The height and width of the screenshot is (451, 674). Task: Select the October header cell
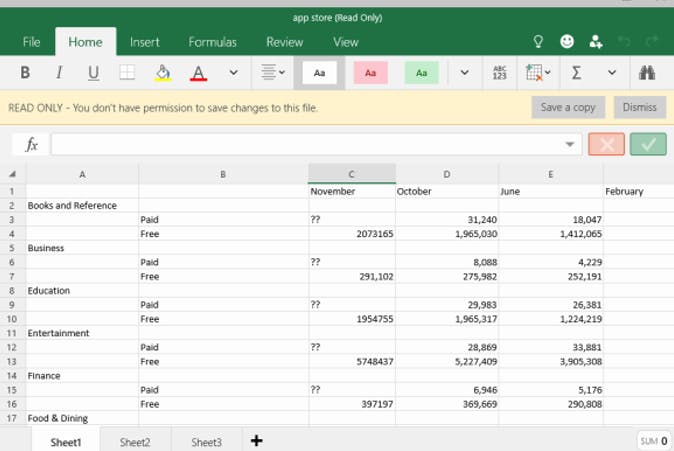pos(447,191)
